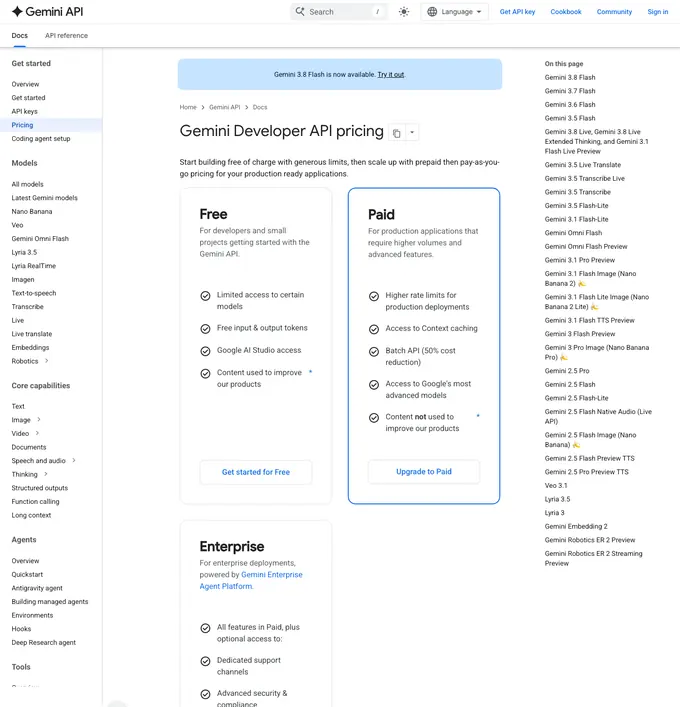Open the Language dropdown

(x=455, y=12)
